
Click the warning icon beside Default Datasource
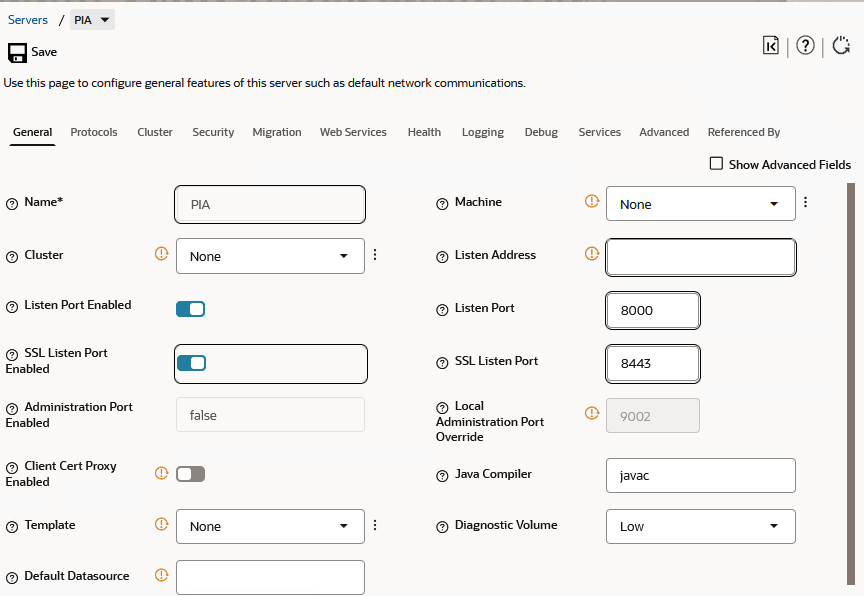161,575
